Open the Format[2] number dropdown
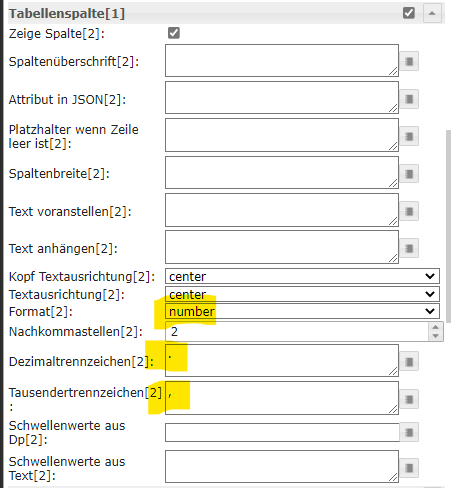The image size is (451, 488). click(x=302, y=311)
